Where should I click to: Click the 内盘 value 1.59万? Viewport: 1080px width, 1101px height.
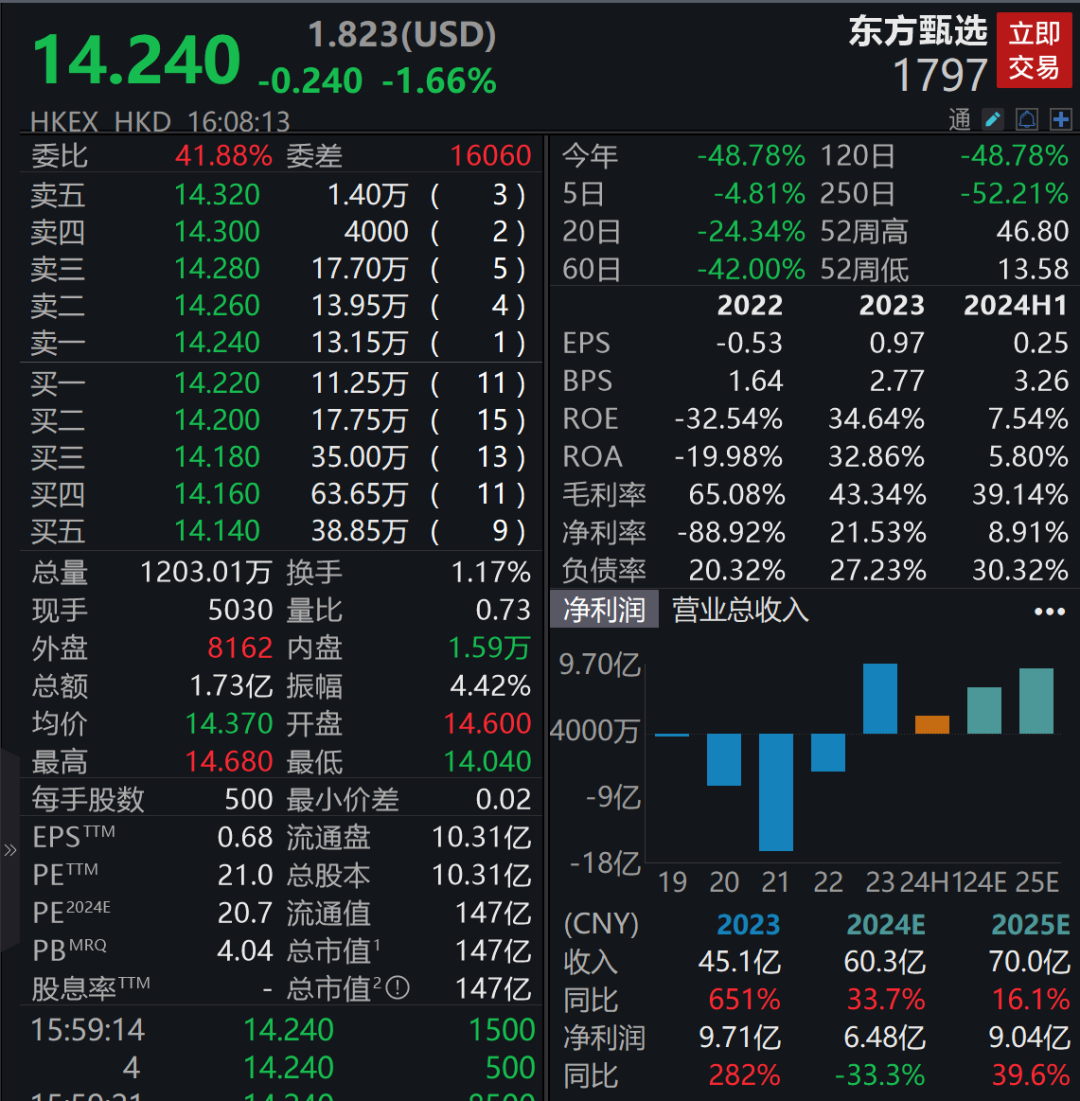489,648
